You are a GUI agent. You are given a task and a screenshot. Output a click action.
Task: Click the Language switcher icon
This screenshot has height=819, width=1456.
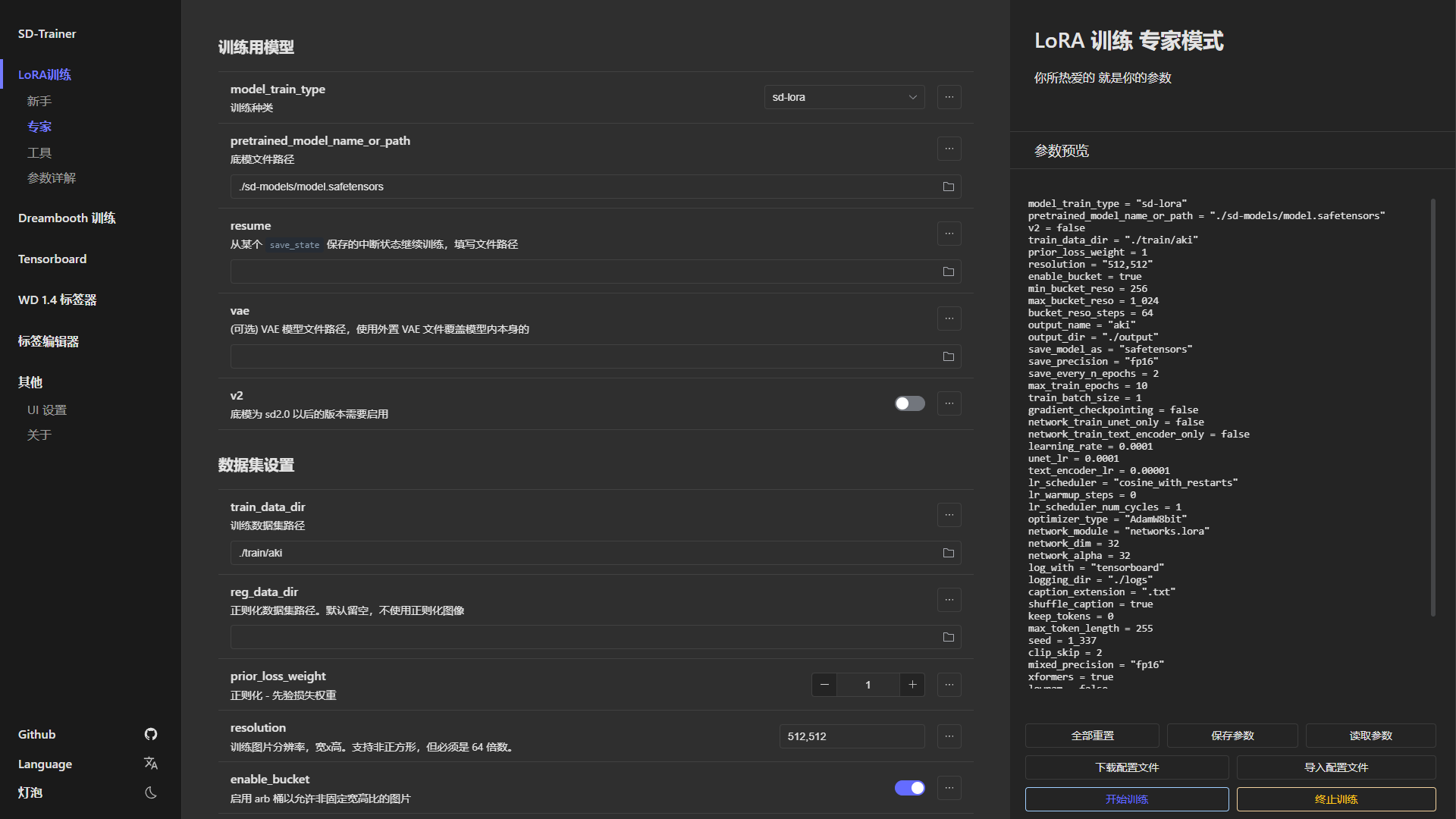click(150, 764)
